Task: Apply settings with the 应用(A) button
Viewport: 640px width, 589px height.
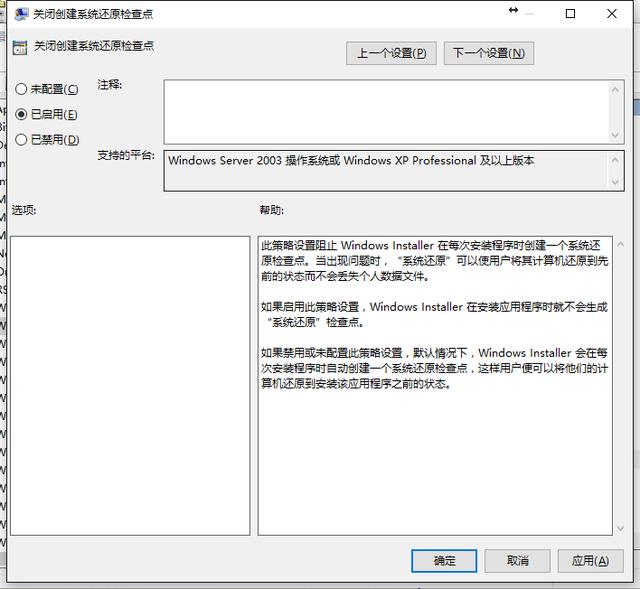Action: click(591, 561)
